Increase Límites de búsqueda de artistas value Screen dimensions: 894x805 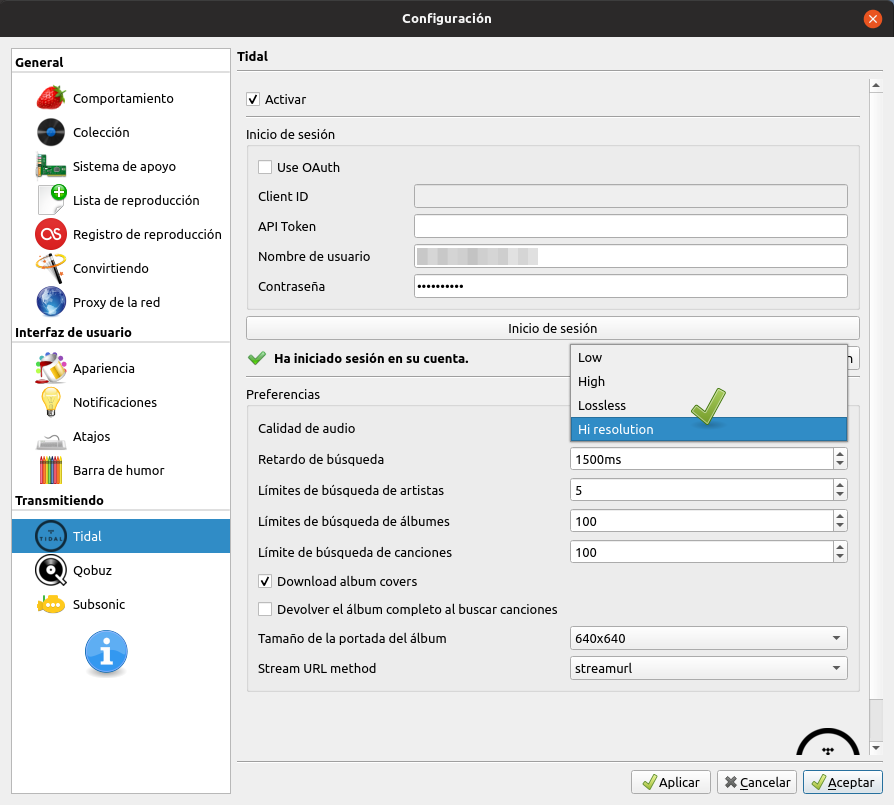[840, 485]
